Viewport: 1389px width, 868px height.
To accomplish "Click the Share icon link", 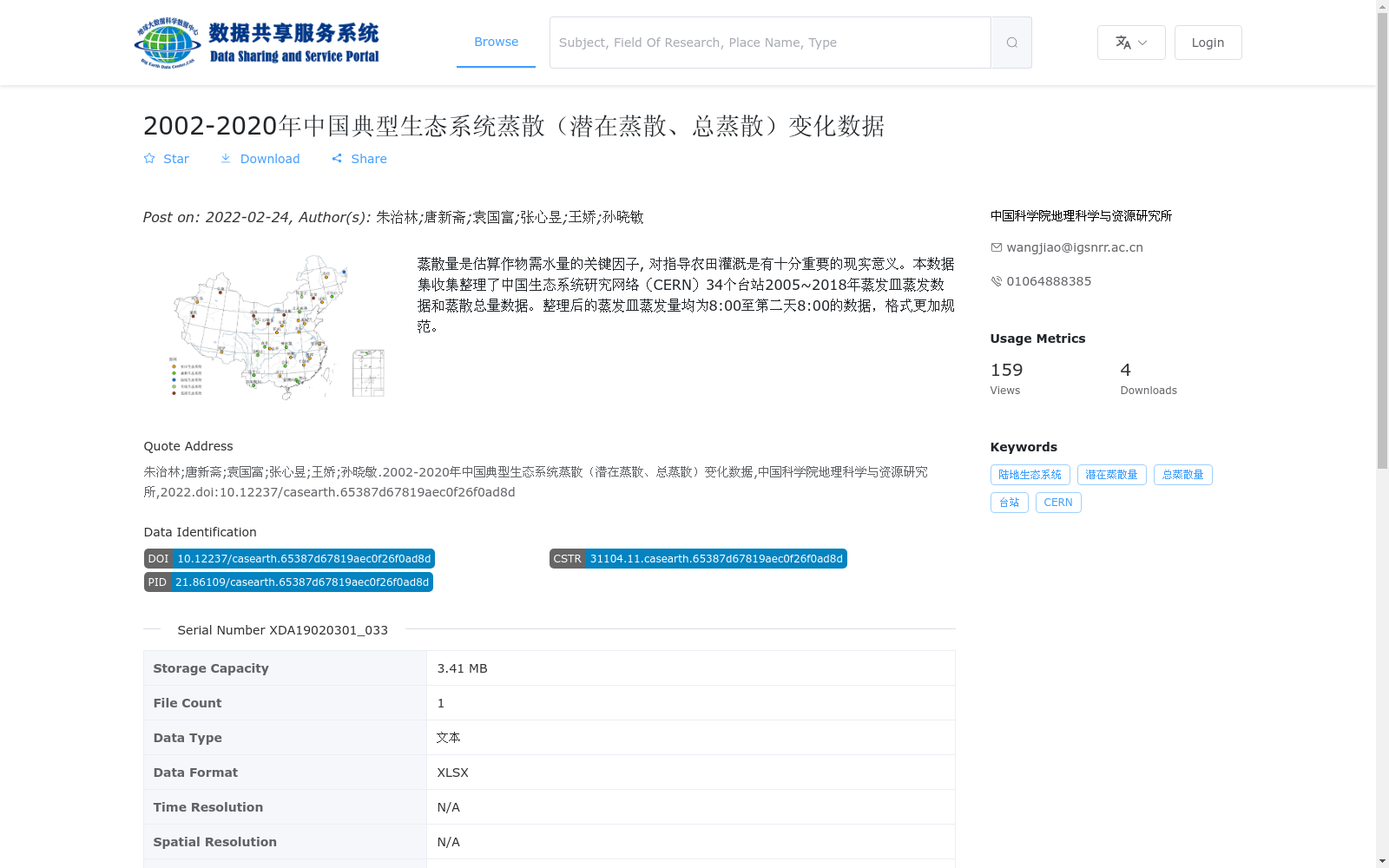I will (x=337, y=158).
